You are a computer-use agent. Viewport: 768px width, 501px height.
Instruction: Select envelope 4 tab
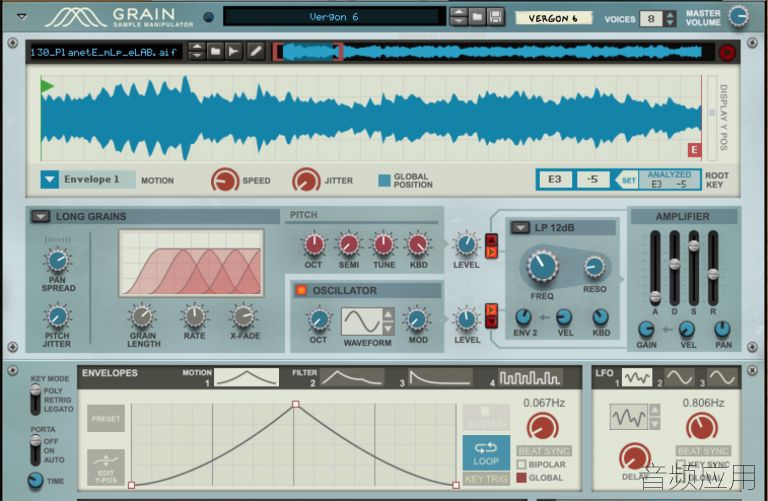[530, 377]
